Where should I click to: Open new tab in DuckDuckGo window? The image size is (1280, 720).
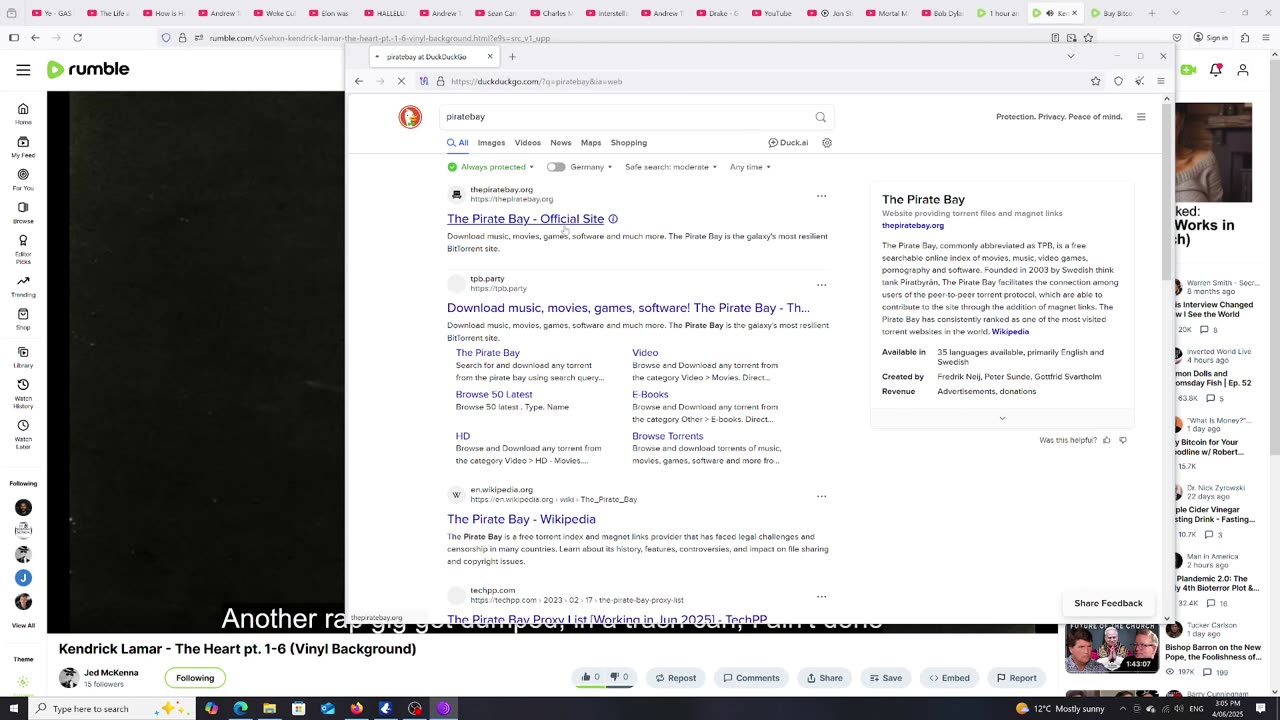(512, 57)
